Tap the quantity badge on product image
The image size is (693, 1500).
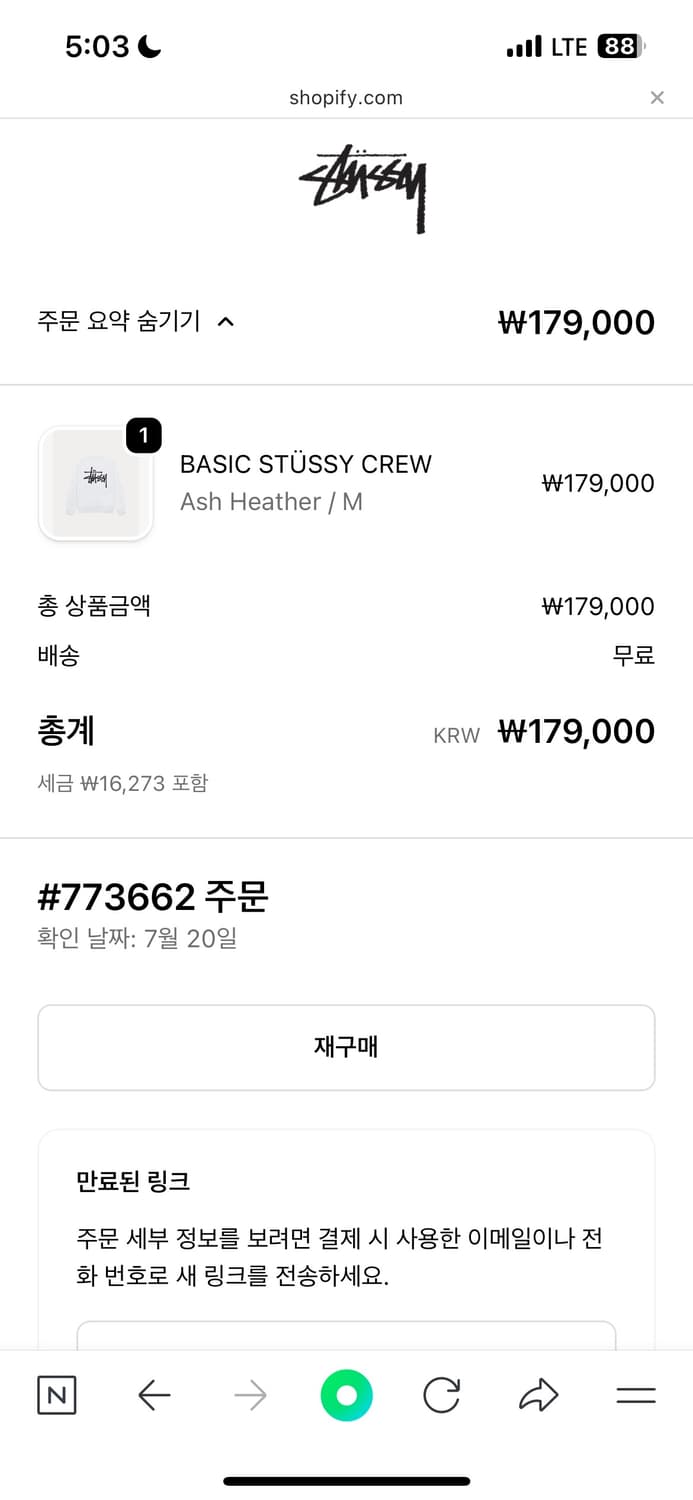144,436
